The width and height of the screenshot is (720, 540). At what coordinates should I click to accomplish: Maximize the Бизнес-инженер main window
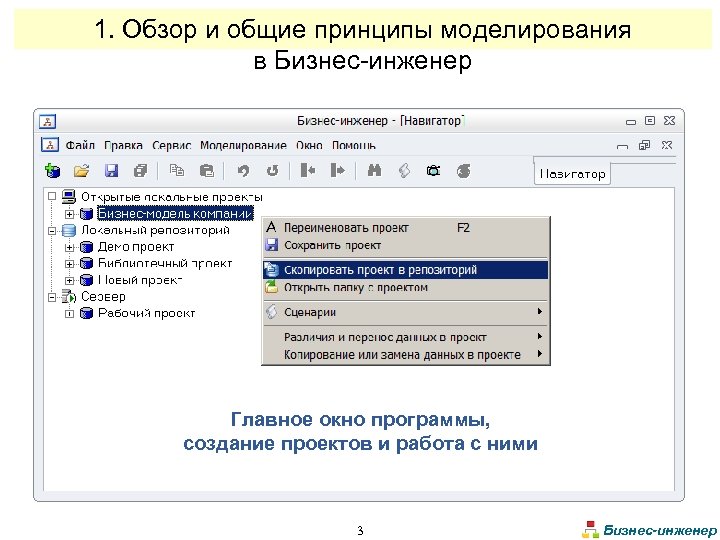[x=650, y=120]
